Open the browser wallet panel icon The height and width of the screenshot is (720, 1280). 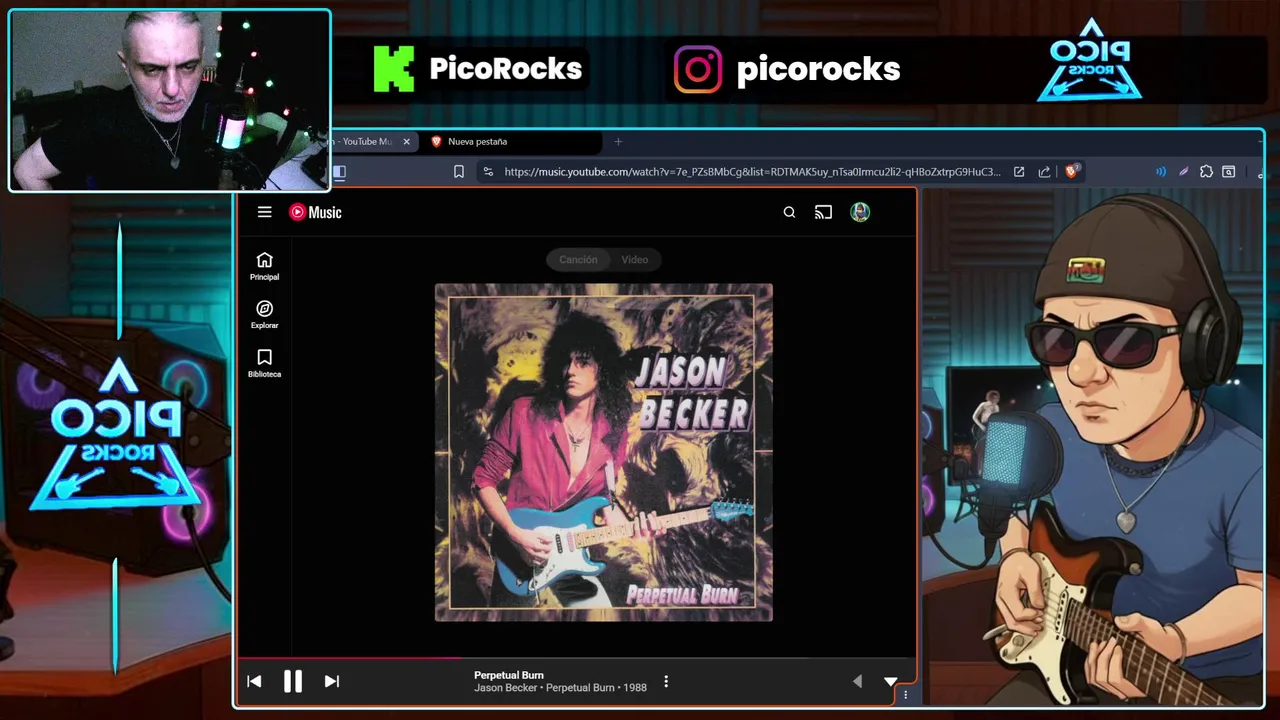pos(1229,172)
